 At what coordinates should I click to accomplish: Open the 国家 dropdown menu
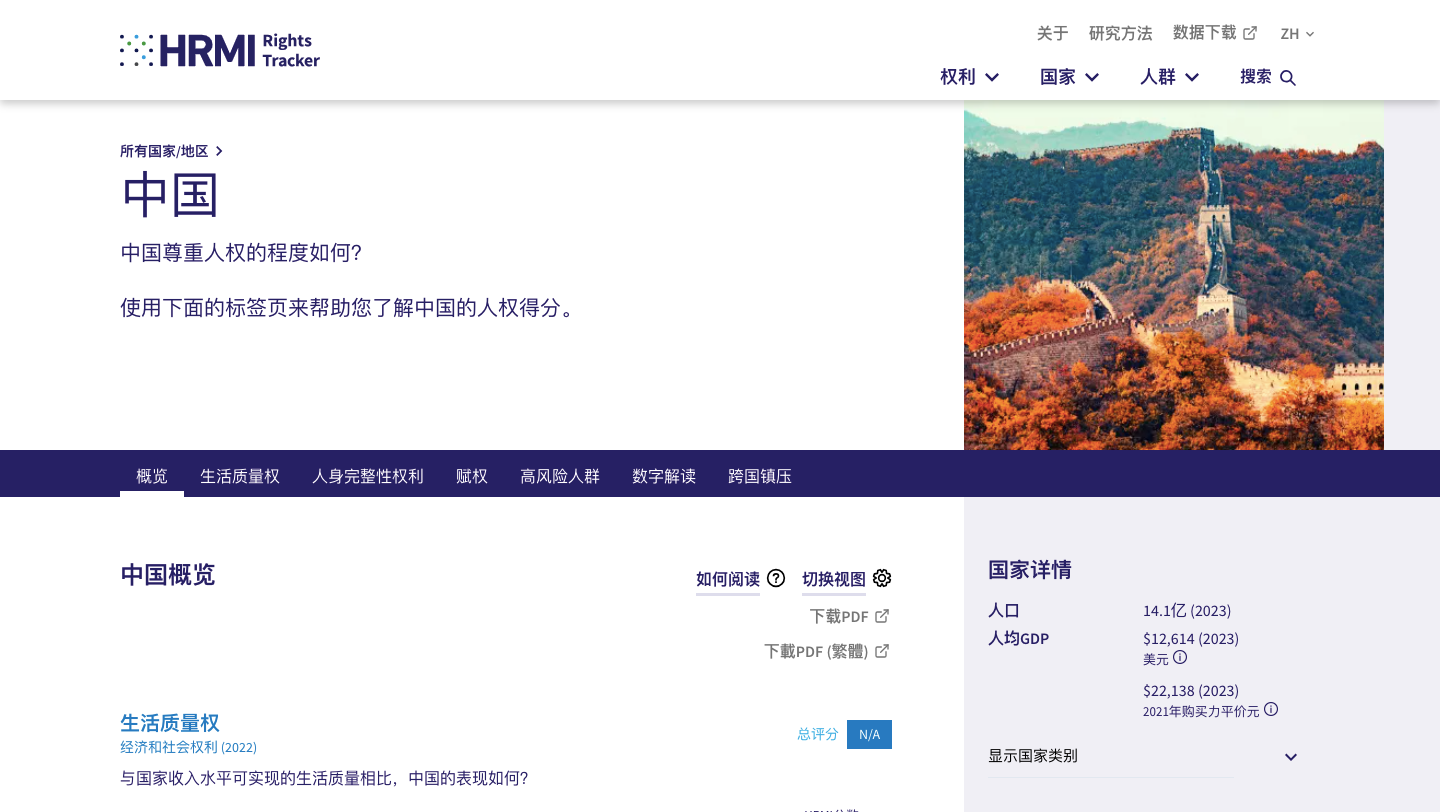click(1069, 77)
